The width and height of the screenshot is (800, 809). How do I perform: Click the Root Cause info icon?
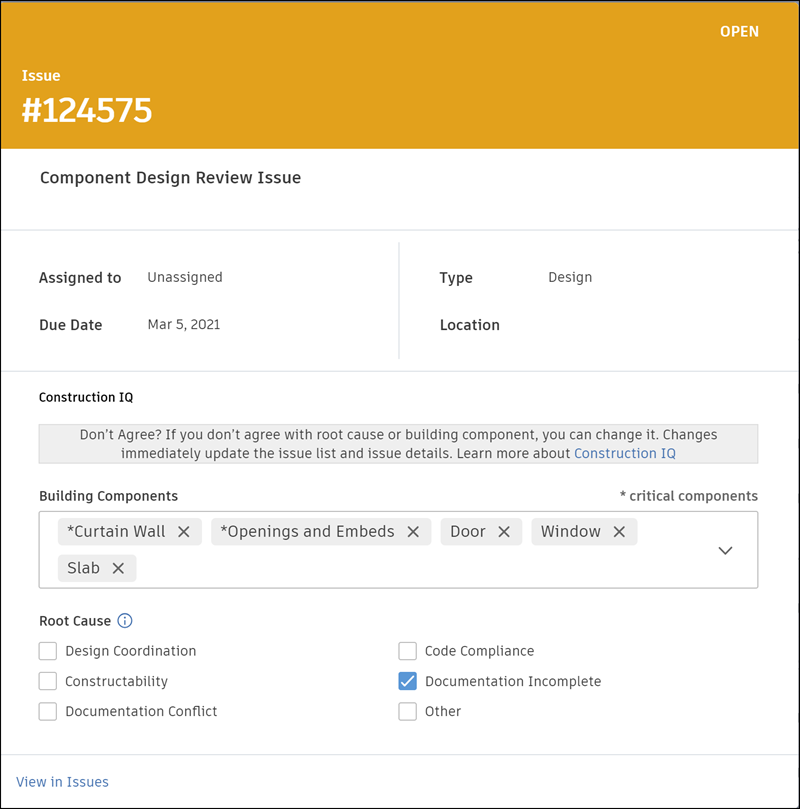point(125,621)
